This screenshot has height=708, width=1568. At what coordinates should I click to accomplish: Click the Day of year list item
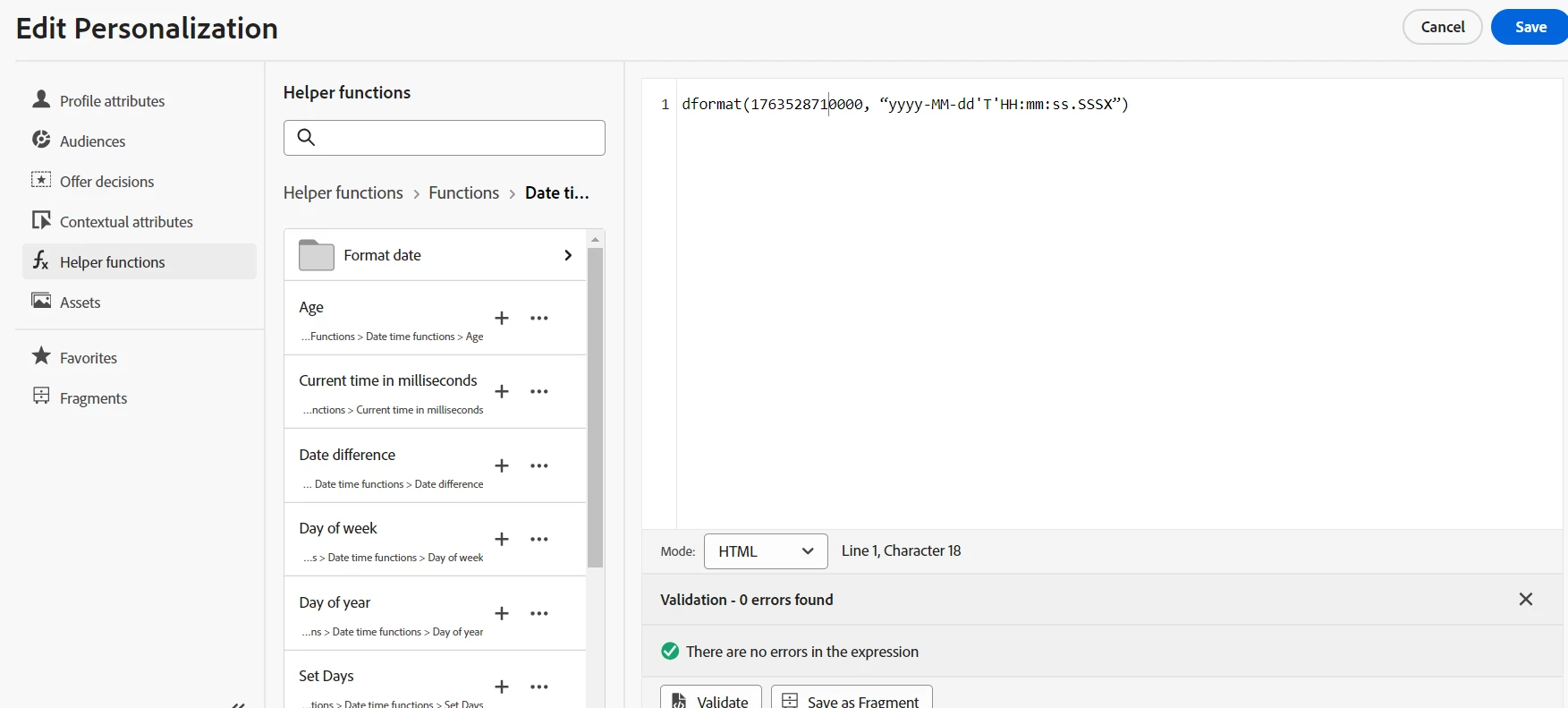[435, 613]
